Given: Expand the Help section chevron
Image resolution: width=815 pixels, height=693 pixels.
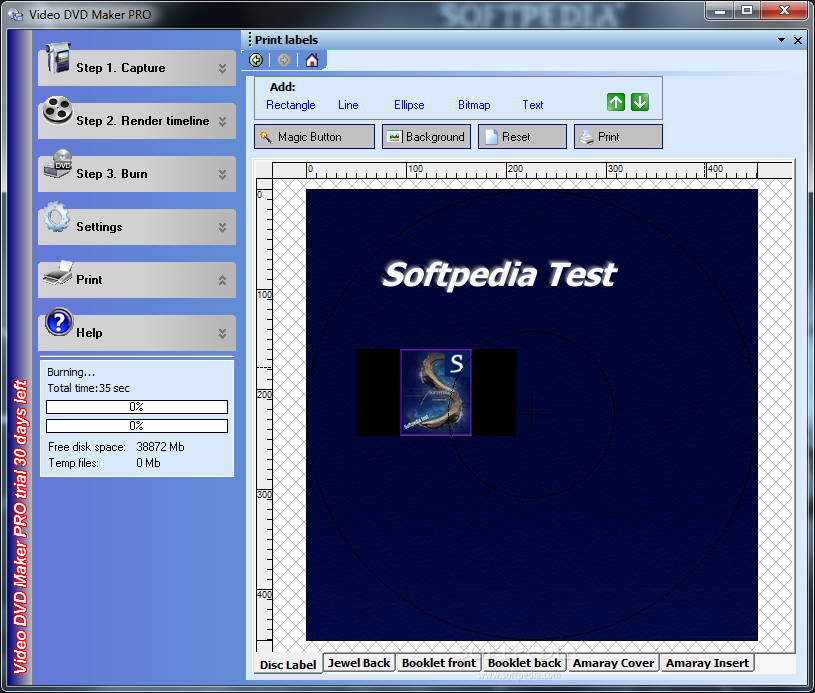Looking at the screenshot, I should [222, 333].
